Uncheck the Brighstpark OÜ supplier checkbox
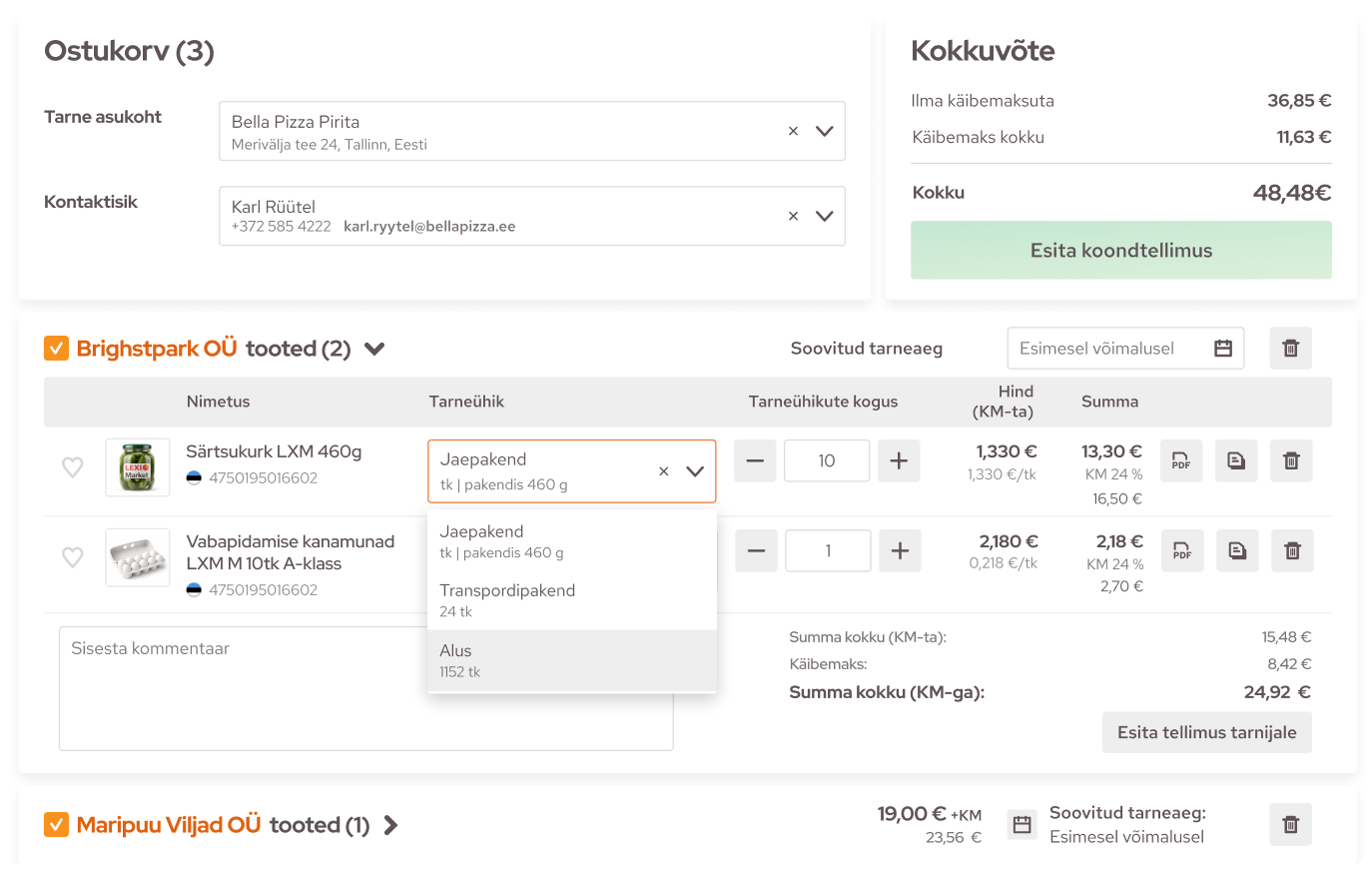The image size is (1372, 879). pyautogui.click(x=56, y=349)
